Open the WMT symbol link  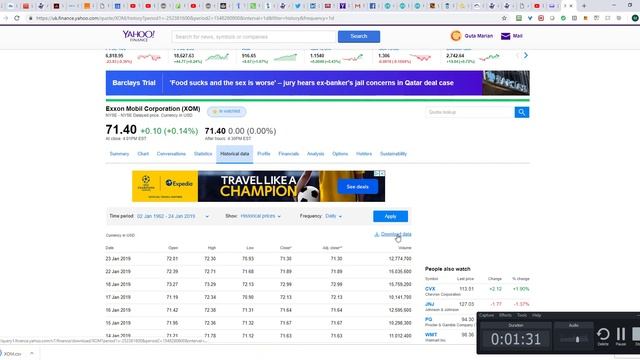431,335
